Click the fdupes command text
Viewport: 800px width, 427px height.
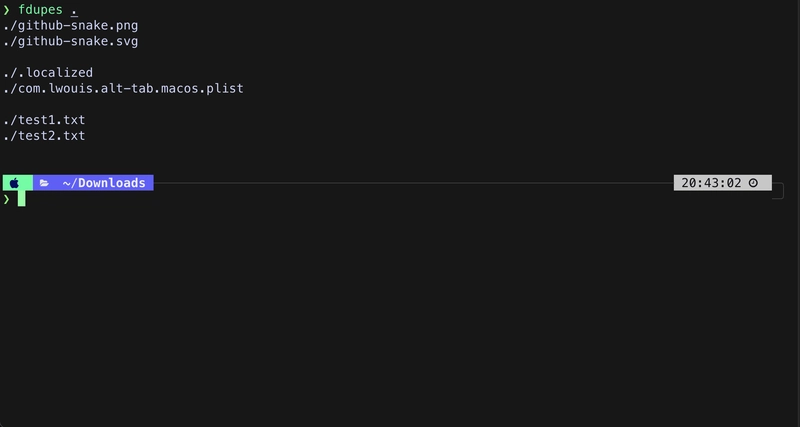pos(39,9)
